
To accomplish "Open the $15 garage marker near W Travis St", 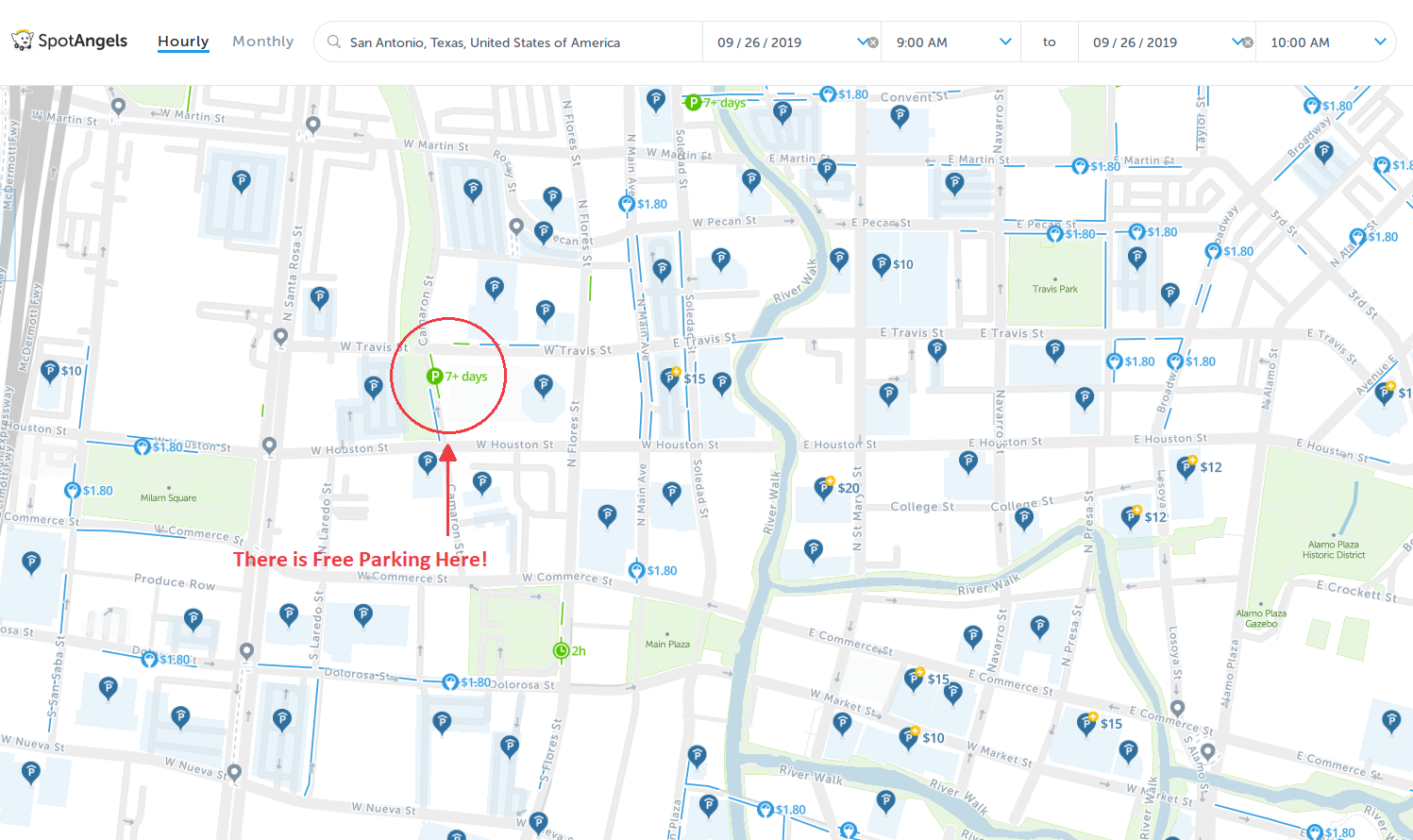I will [670, 378].
